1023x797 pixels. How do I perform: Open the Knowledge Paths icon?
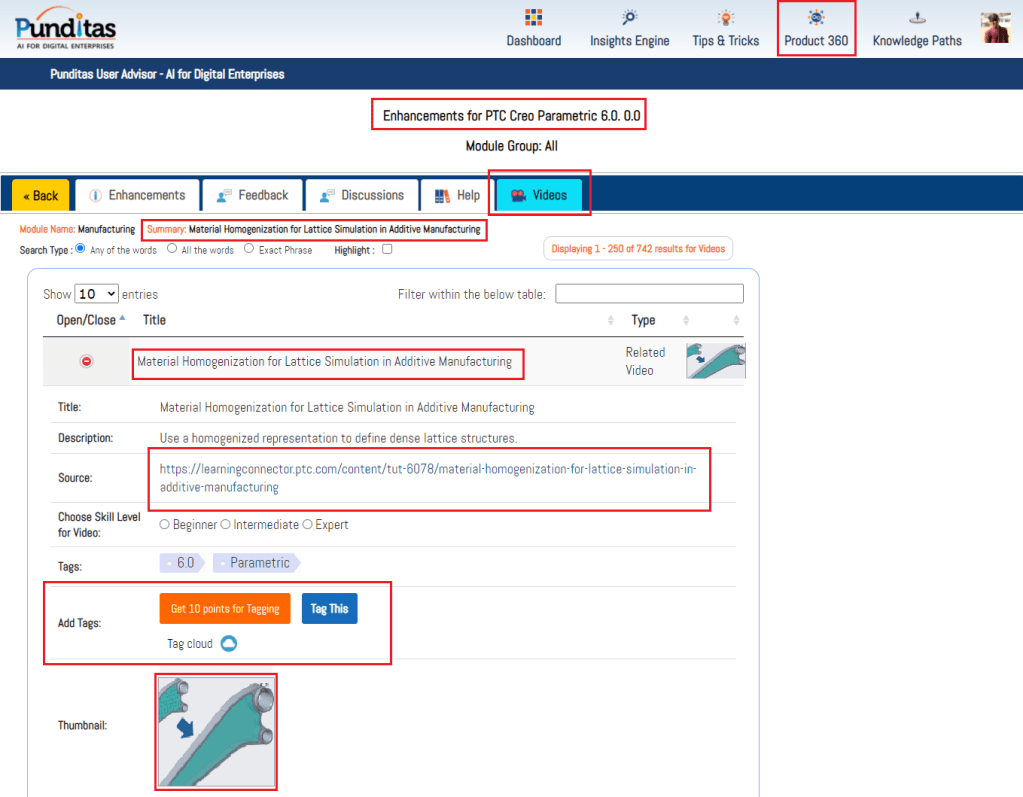pyautogui.click(x=916, y=18)
